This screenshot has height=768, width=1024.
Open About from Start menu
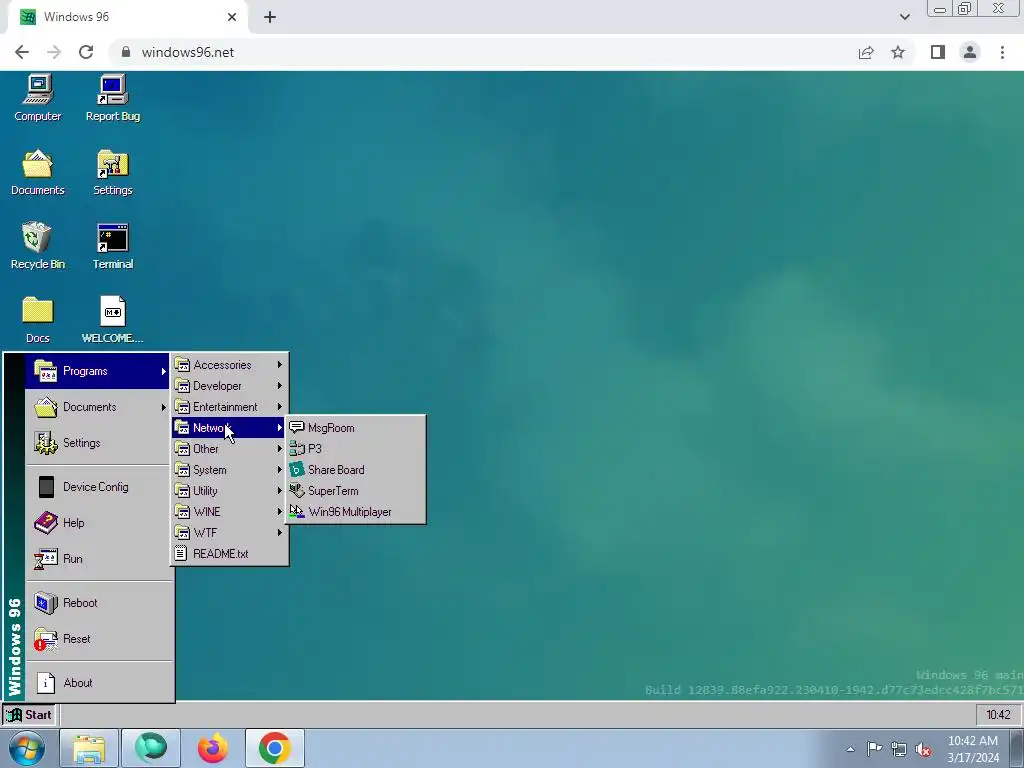[x=99, y=682]
